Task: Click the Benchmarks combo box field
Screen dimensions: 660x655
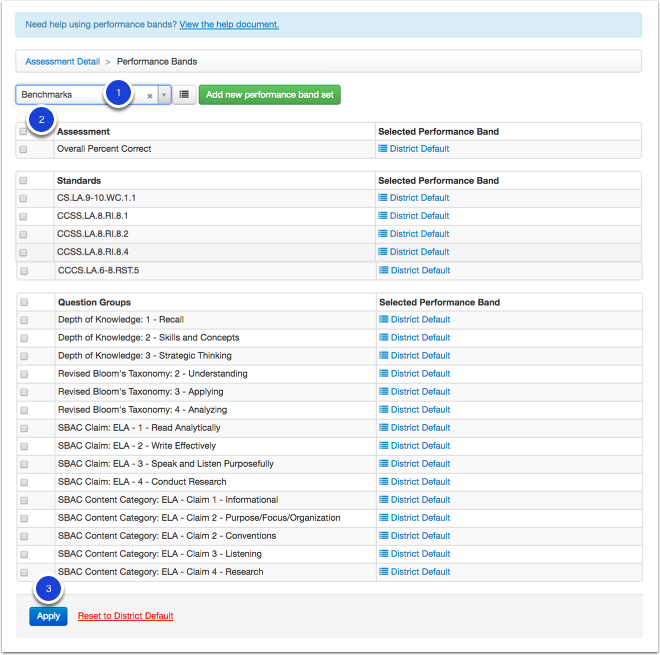Action: [x=93, y=95]
